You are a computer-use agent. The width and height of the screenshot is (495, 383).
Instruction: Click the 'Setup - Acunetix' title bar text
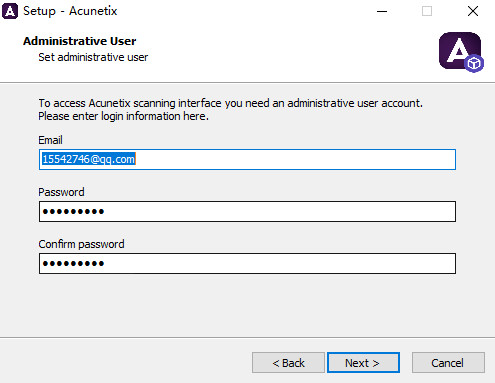[x=70, y=11]
